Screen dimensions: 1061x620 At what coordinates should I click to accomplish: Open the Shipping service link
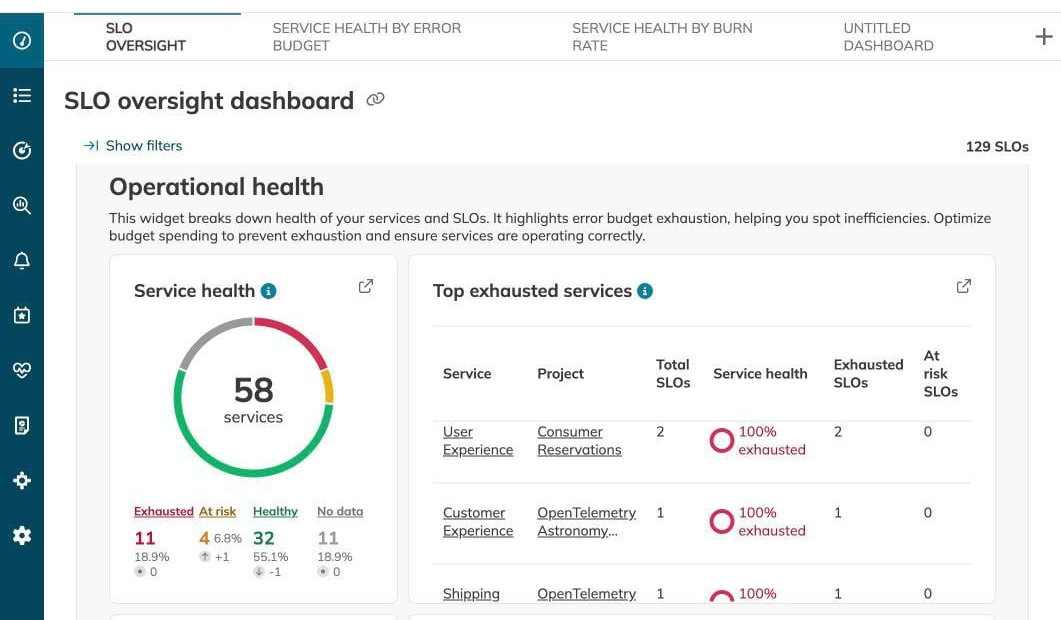(471, 594)
